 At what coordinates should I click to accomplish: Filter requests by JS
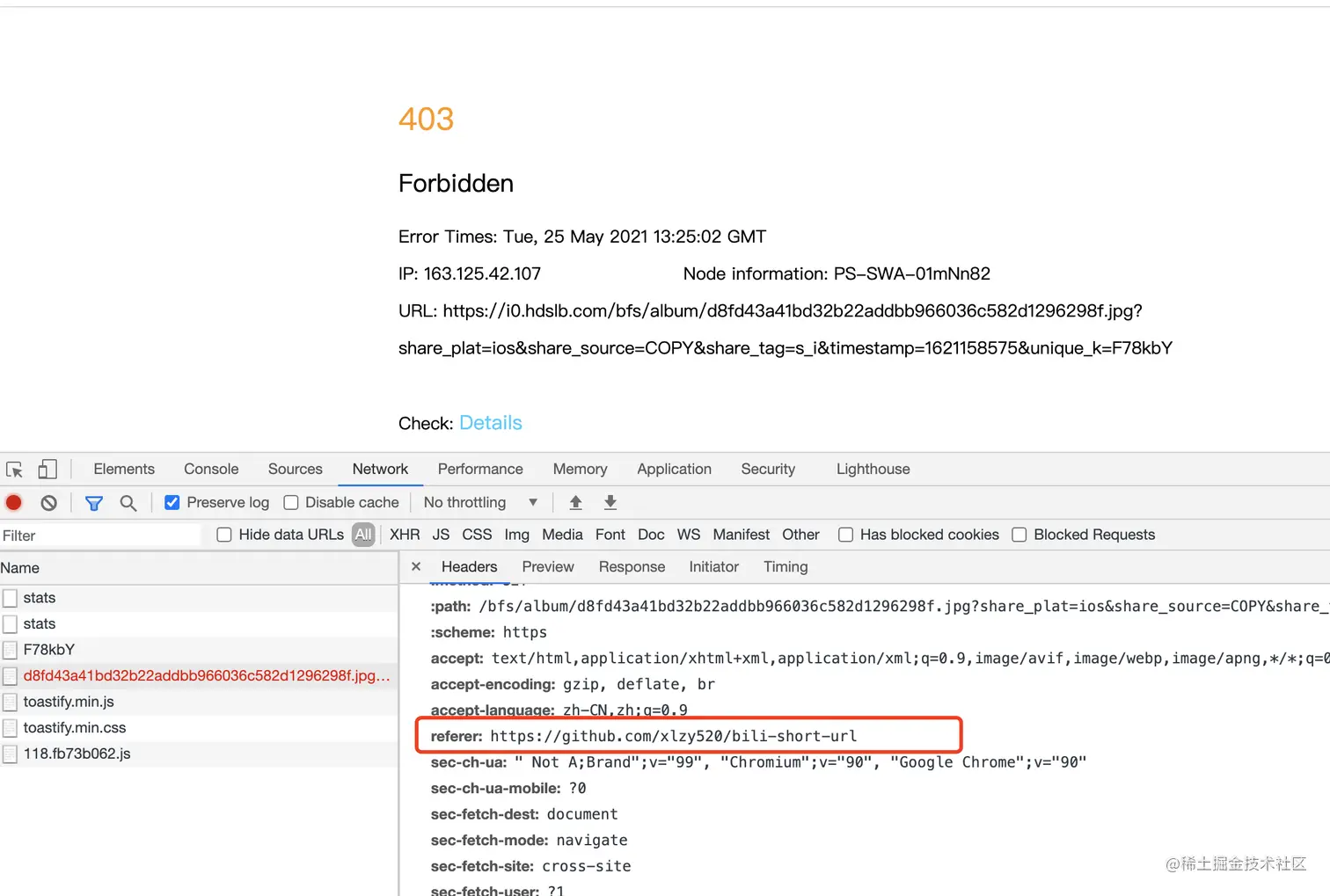click(441, 535)
